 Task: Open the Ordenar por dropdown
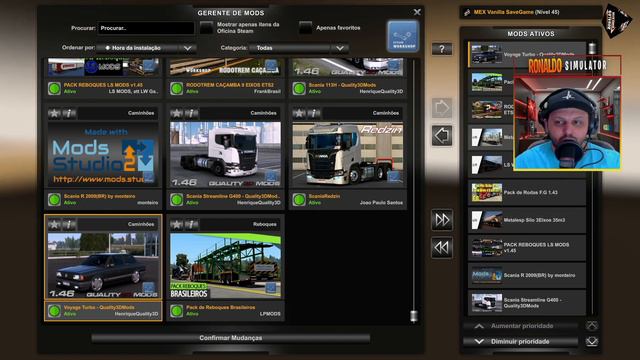point(146,48)
